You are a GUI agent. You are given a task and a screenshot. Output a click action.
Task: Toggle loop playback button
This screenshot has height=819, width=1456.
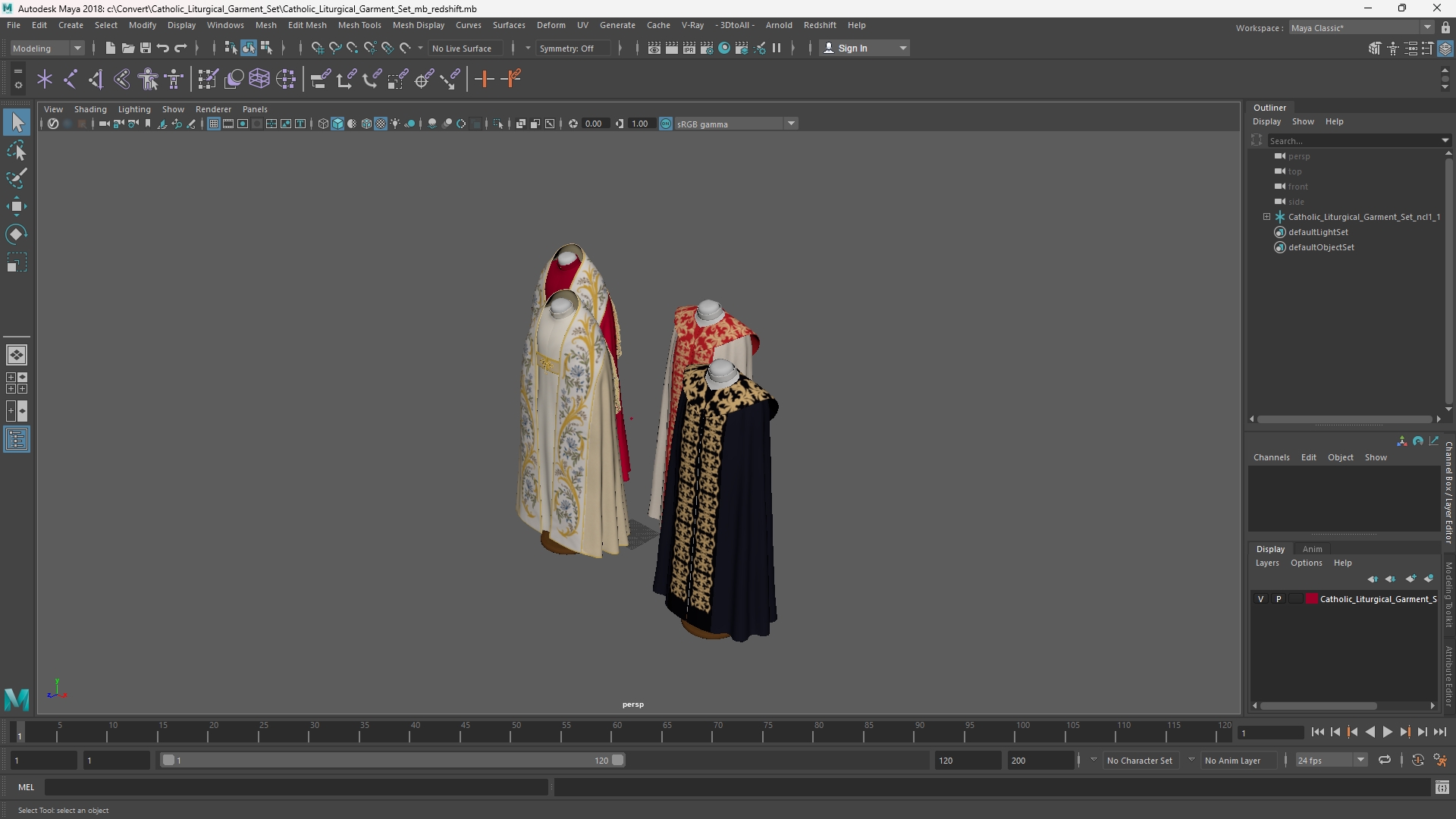(x=1385, y=760)
